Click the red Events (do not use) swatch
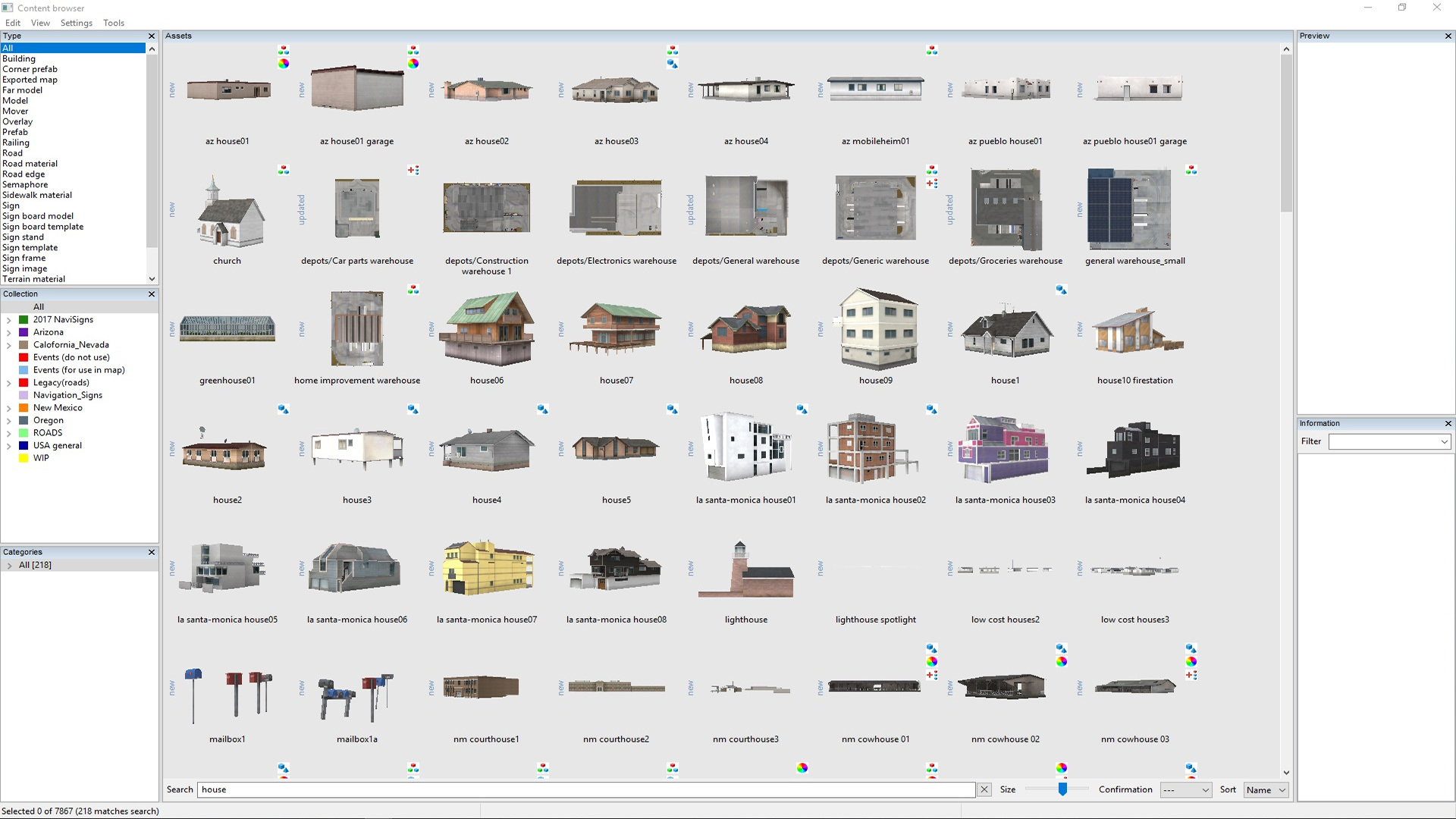The width and height of the screenshot is (1456, 819). [24, 357]
